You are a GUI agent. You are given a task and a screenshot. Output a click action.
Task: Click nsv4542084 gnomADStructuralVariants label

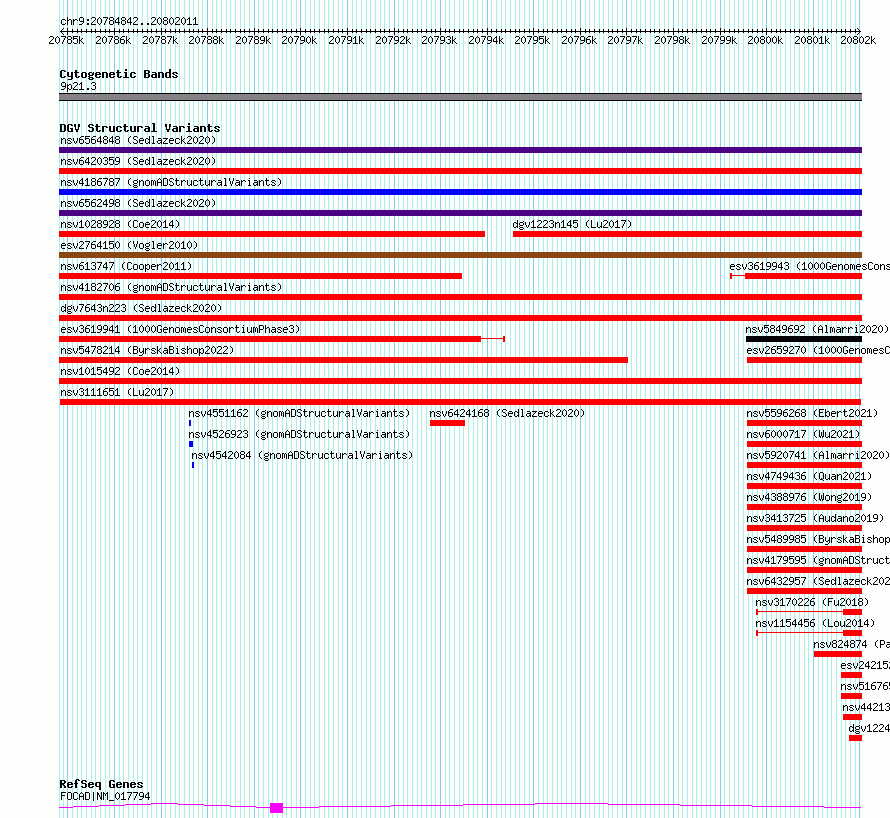[302, 455]
